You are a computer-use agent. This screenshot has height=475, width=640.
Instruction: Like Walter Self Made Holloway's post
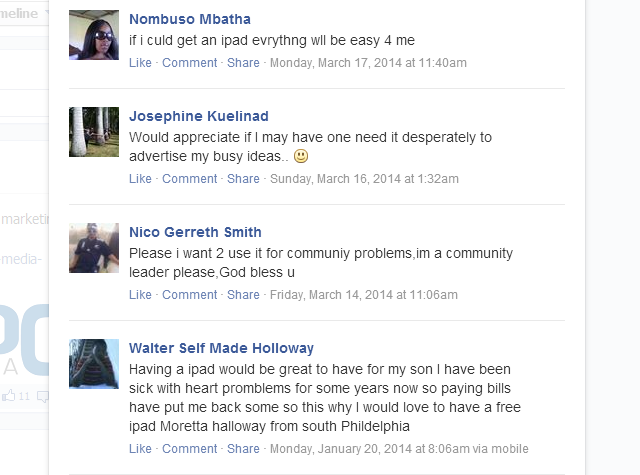click(x=140, y=449)
